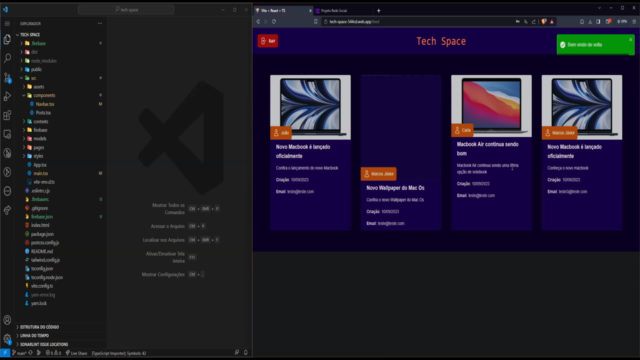Collapse the components folder
This screenshot has height=360, width=640.
(44, 96)
